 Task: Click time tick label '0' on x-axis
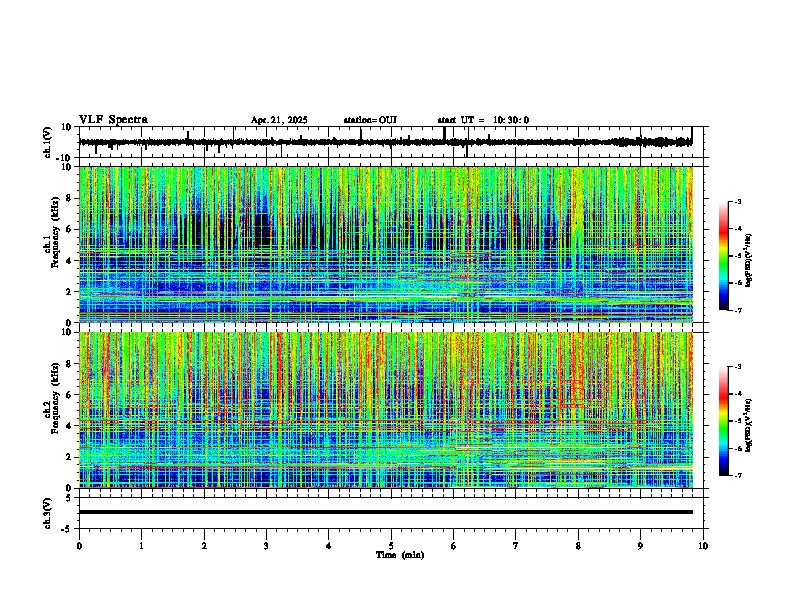point(79,546)
